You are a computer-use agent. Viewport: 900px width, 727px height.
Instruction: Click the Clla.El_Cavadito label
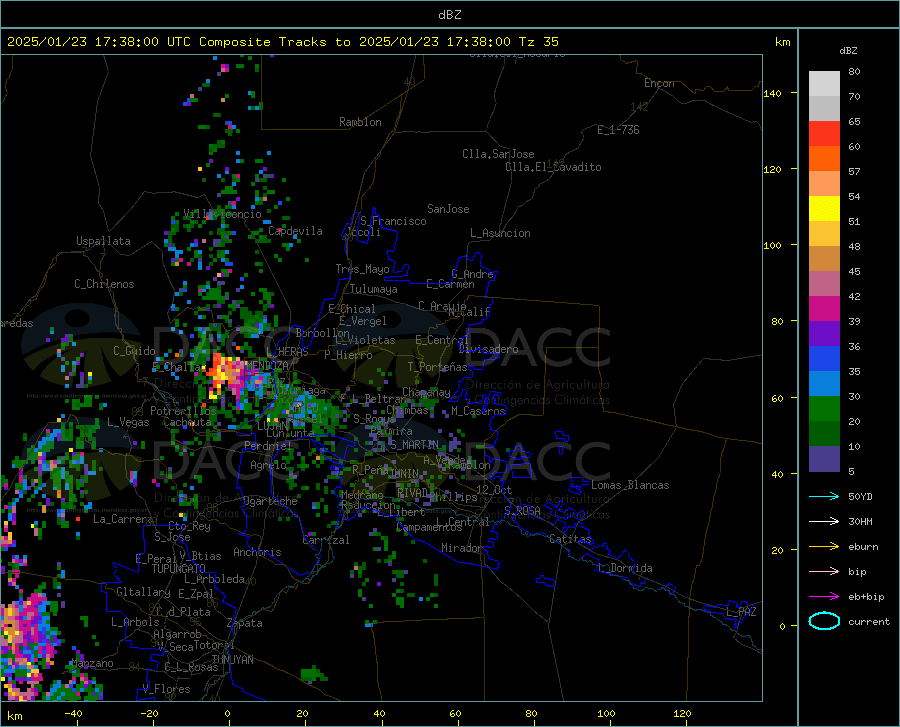(x=553, y=167)
